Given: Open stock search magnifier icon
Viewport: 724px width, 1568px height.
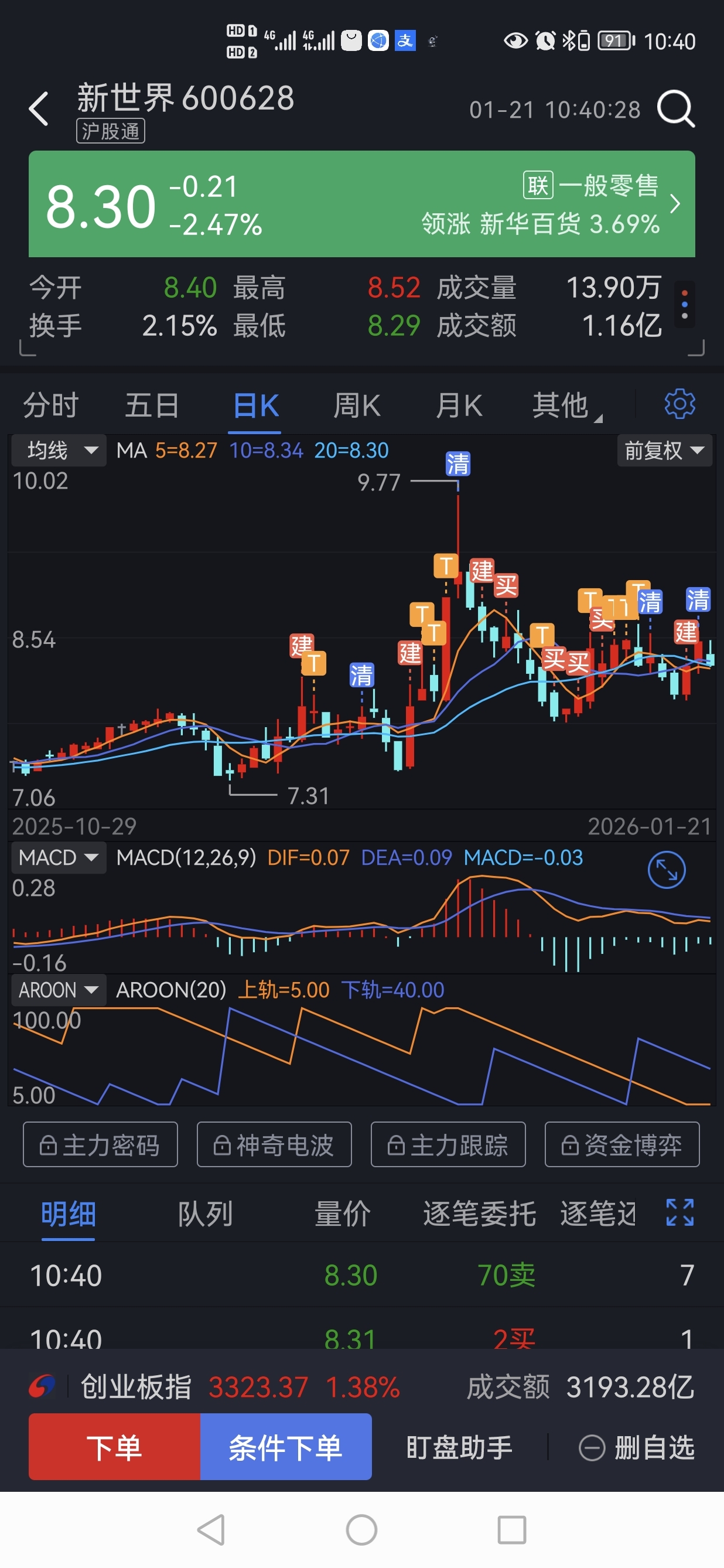Looking at the screenshot, I should tap(676, 109).
